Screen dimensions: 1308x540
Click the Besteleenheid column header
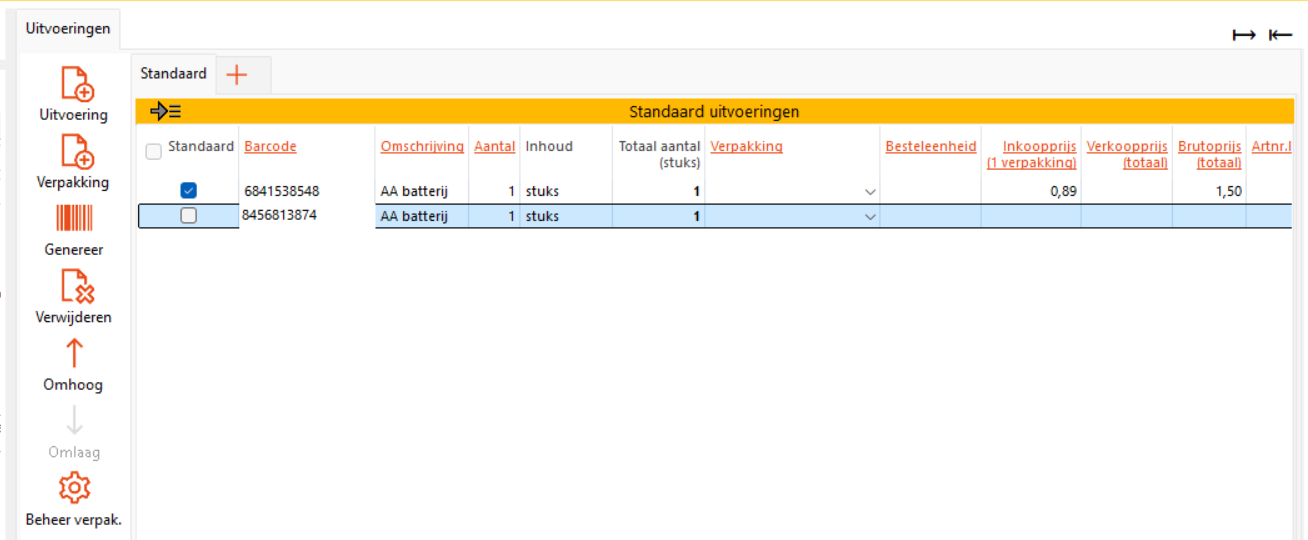(930, 146)
